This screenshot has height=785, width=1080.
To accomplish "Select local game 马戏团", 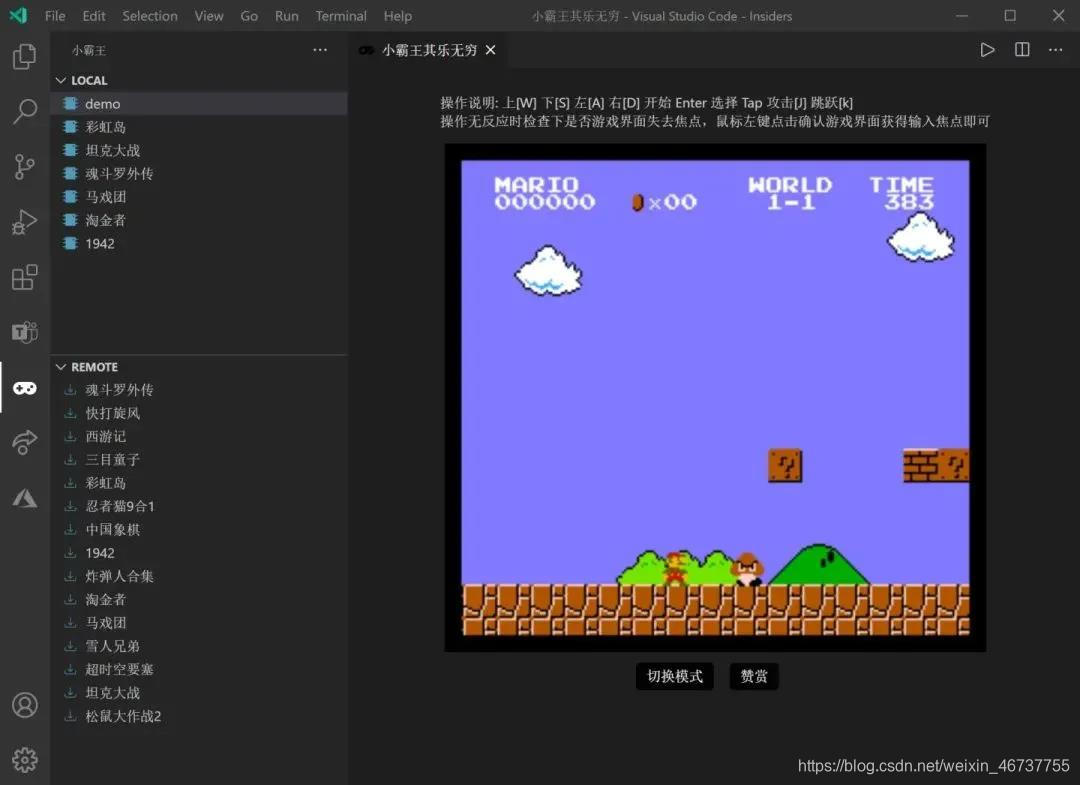I will click(x=199, y=197).
